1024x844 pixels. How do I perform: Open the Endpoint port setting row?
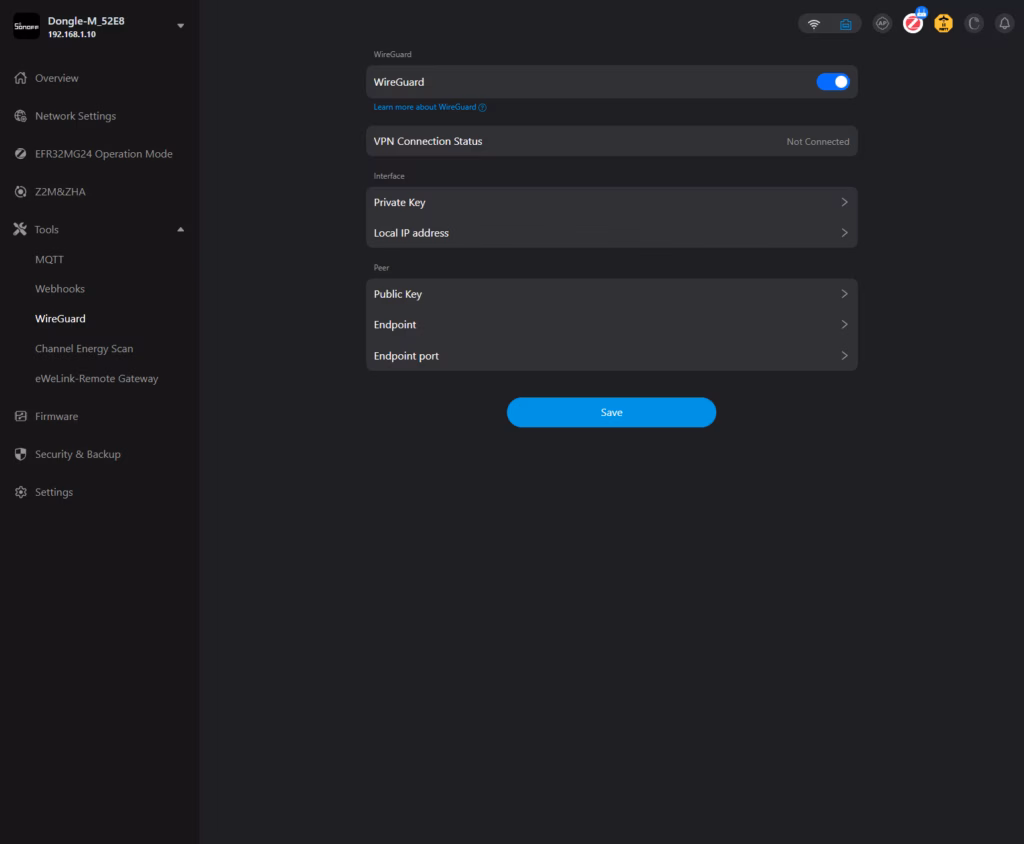click(x=611, y=356)
